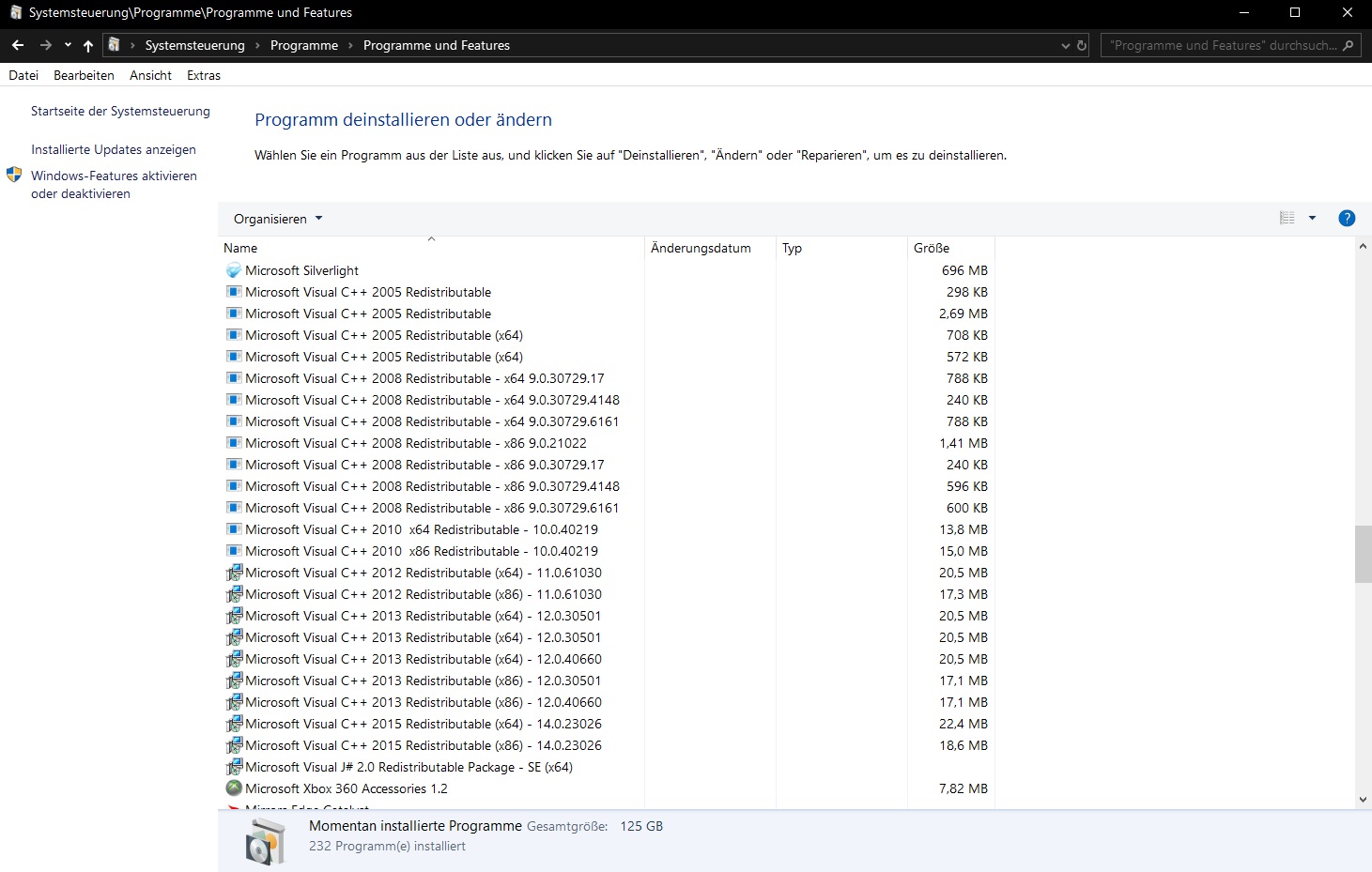Sort list by Größe column
The height and width of the screenshot is (872, 1372).
click(950, 248)
